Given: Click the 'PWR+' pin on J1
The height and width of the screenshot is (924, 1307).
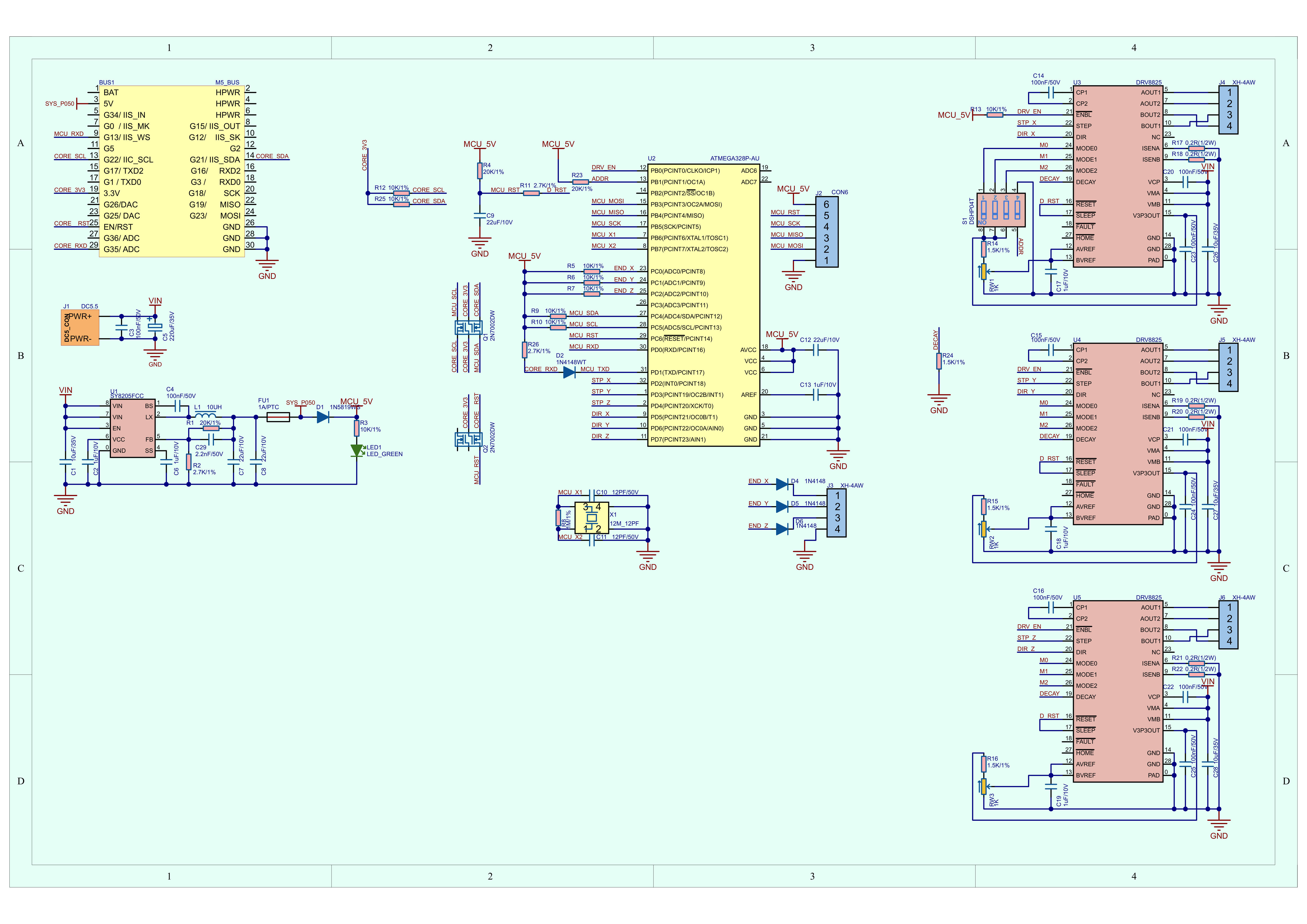Looking at the screenshot, I should point(80,316).
